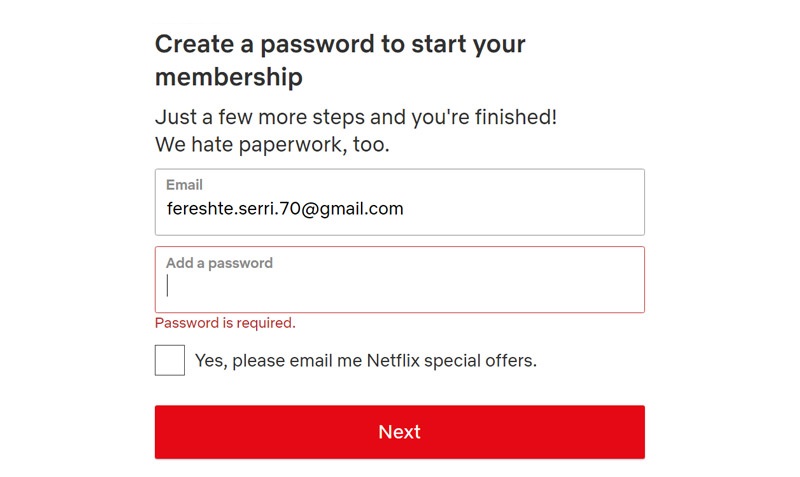This screenshot has width=800, height=477.
Task: Click the word 'Next' on the red button
Action: (x=399, y=432)
